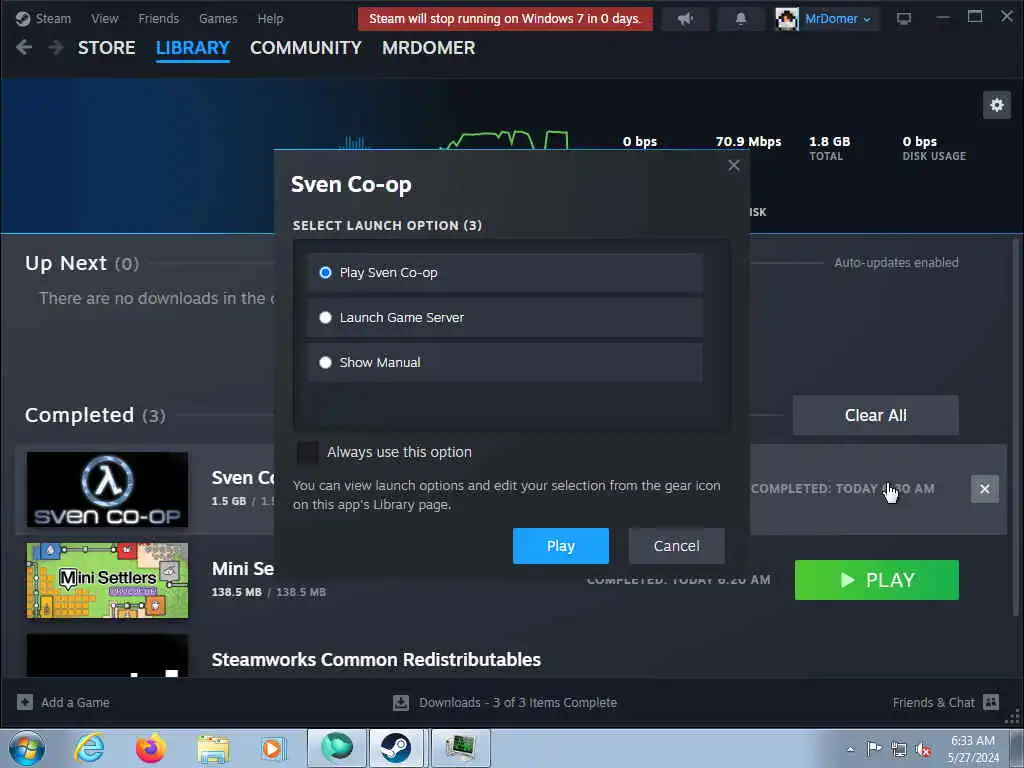Click the 0 bps DISK USAGE stat

coord(934,148)
